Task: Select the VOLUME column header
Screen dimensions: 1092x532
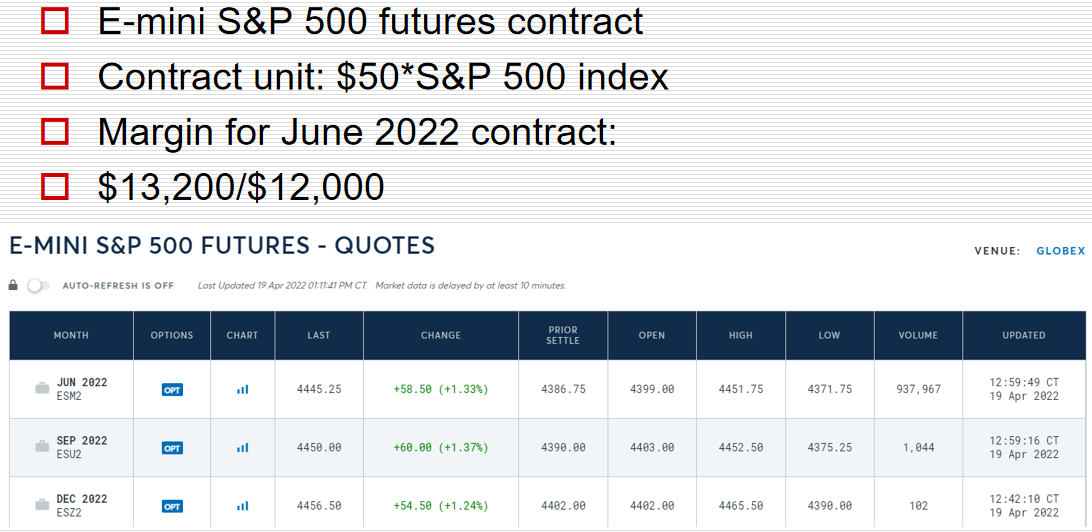Action: click(x=918, y=335)
